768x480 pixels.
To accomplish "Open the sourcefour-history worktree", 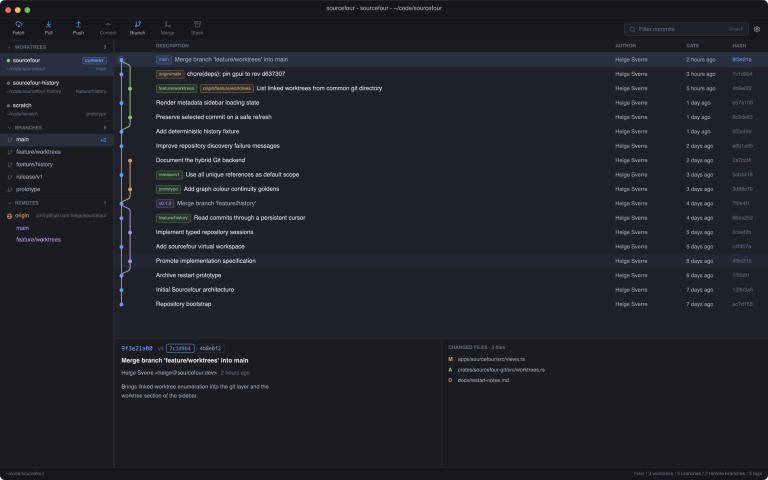I will (x=57, y=87).
